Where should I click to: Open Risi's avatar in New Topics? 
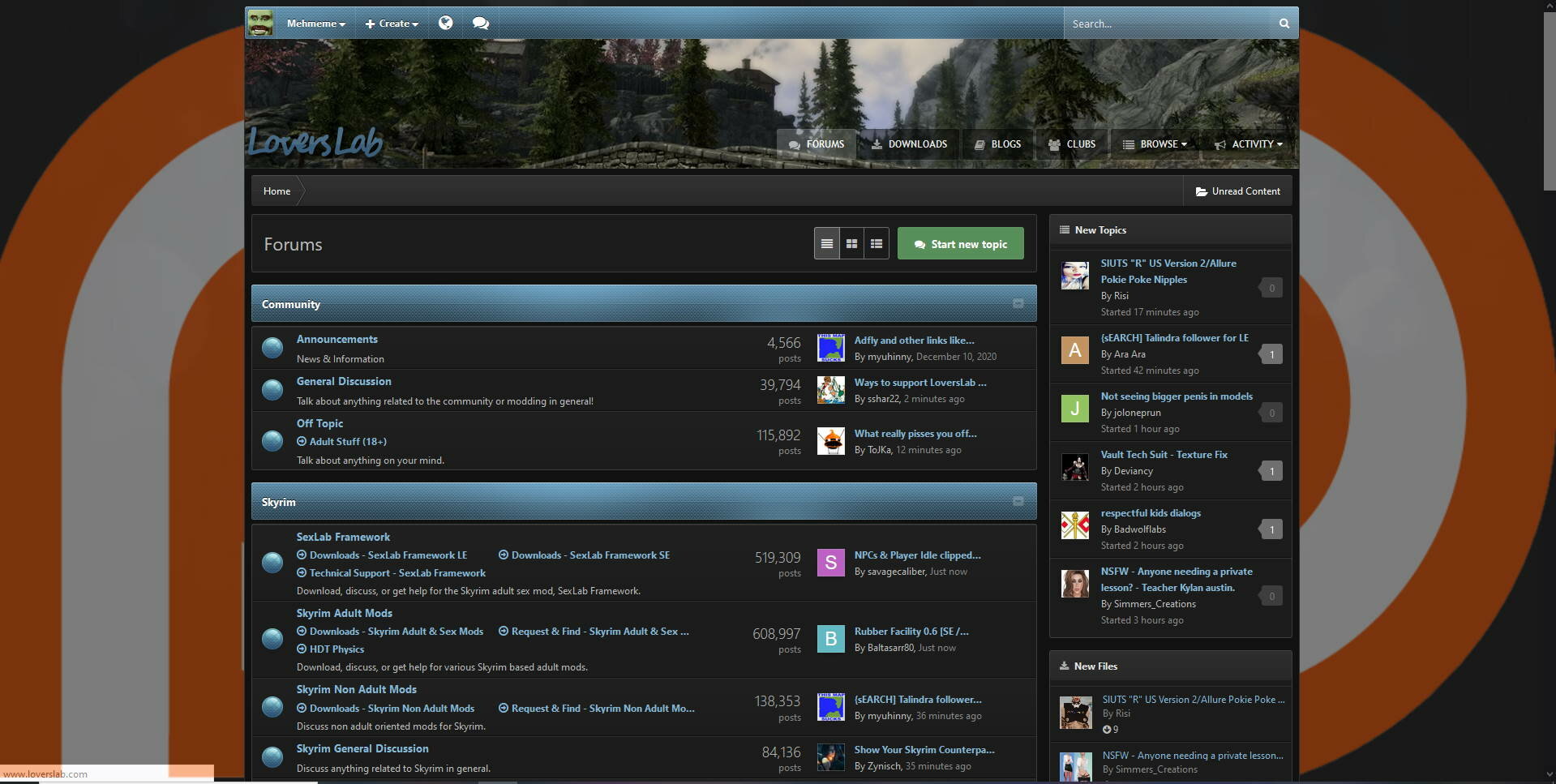[1075, 276]
